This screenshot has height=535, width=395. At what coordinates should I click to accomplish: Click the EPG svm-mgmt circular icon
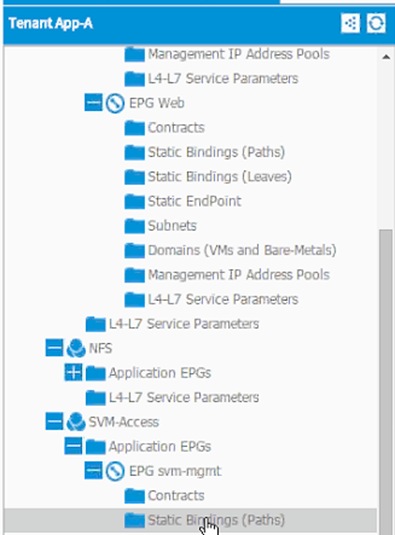click(115, 471)
